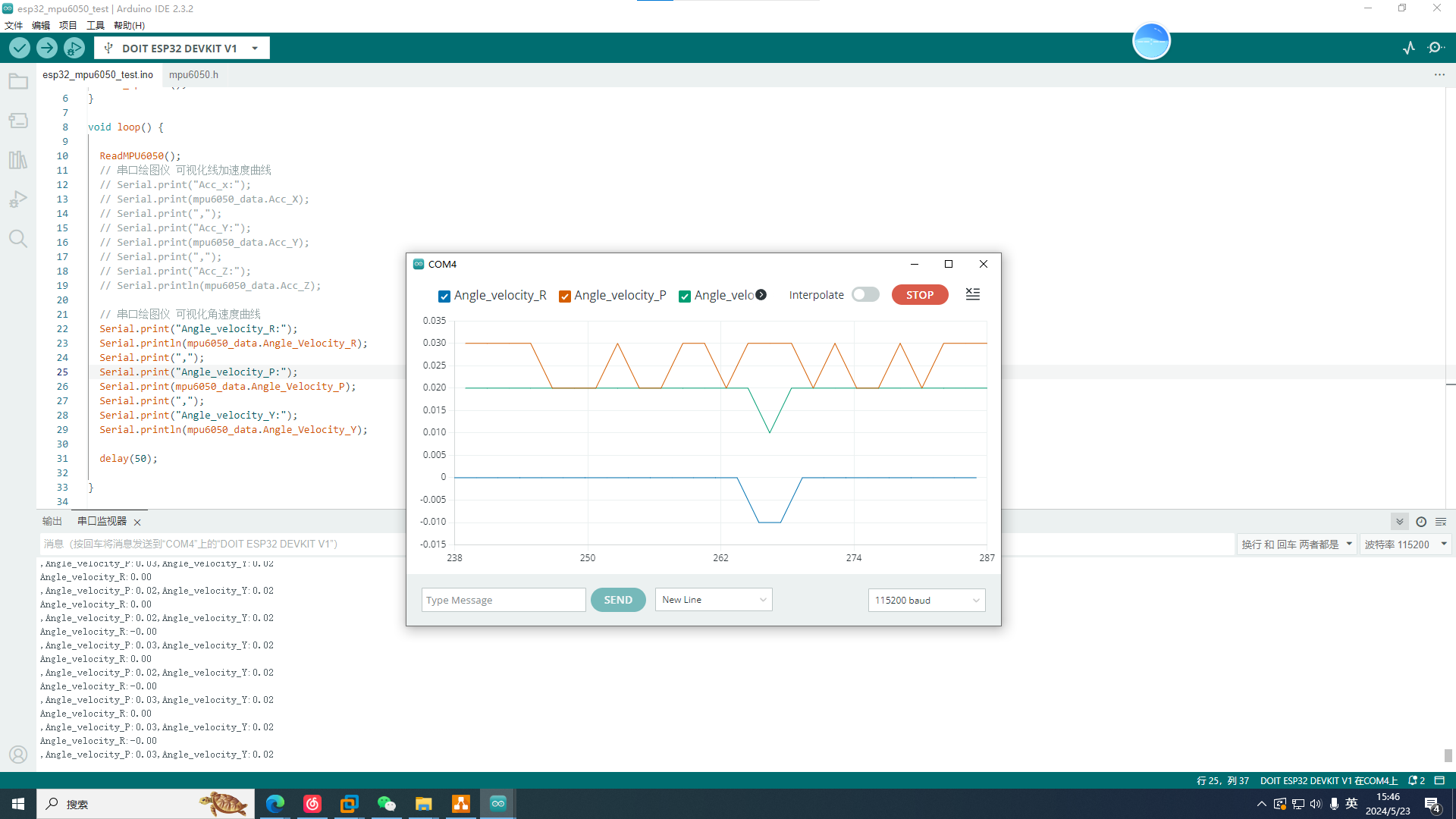The image size is (1456, 819).
Task: Open the 115200 baud dropdown in plotter
Action: (926, 600)
